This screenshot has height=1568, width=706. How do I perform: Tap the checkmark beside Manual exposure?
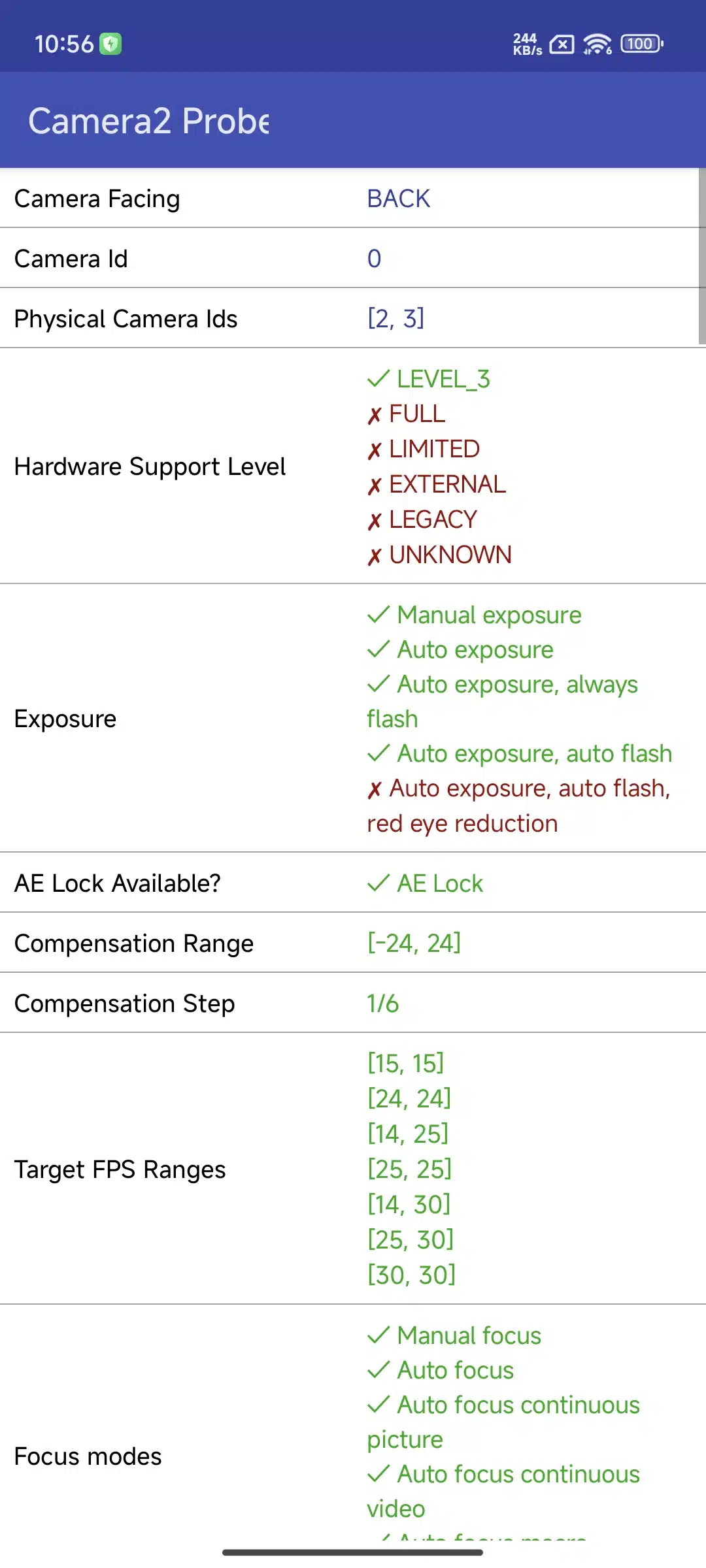[x=378, y=615]
